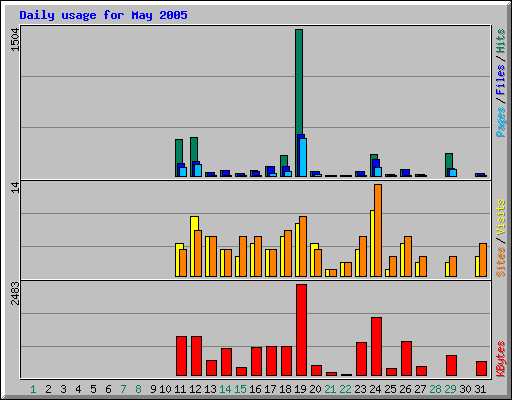Click the 'Sites' legend label
This screenshot has height=400, width=512.
pos(500,262)
